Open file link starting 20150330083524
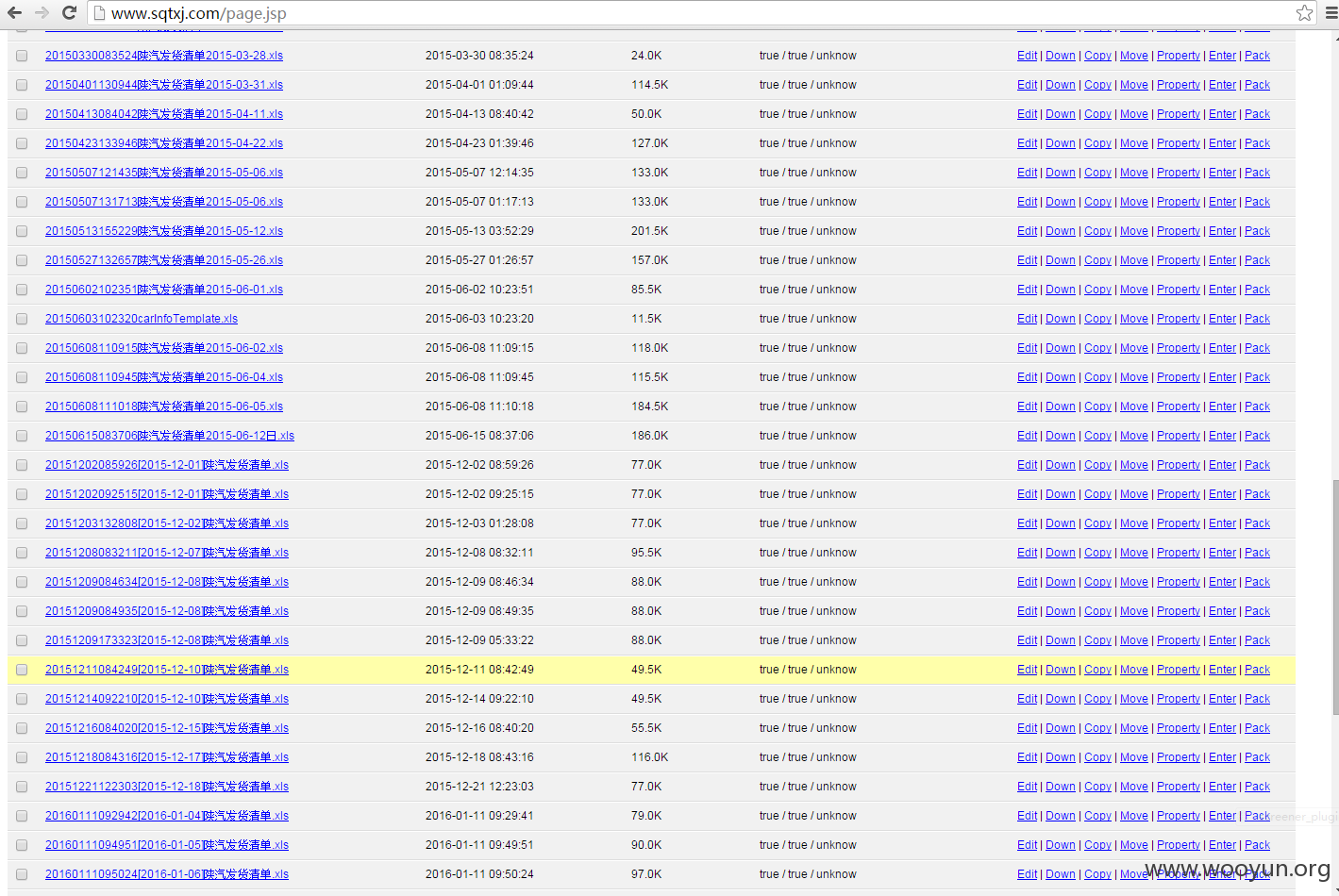Viewport: 1339px width, 896px height. 164,56
